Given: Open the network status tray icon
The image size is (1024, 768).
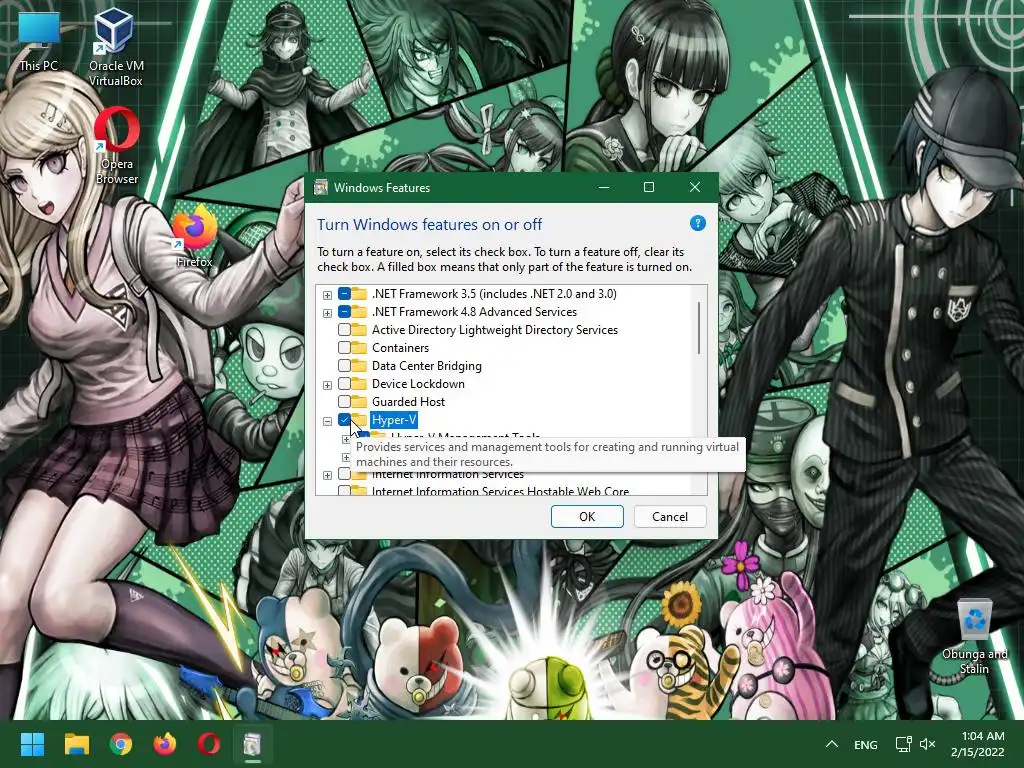Looking at the screenshot, I should tap(903, 744).
